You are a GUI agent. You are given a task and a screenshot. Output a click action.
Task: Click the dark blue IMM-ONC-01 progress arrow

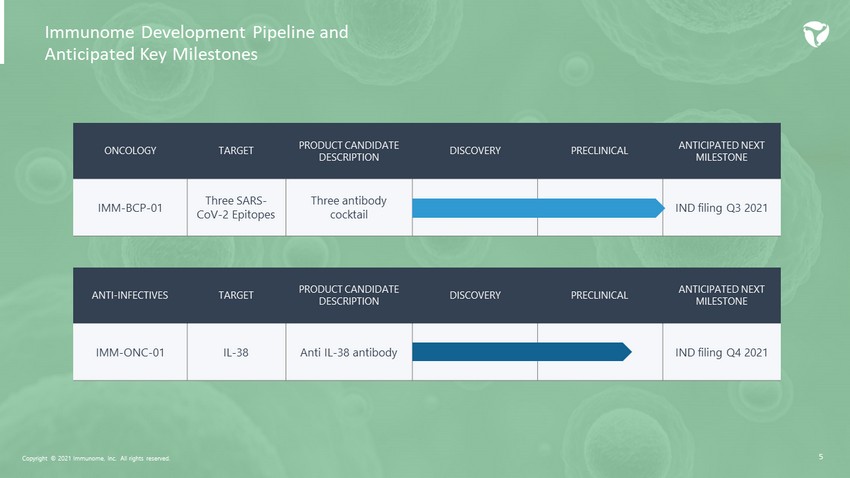[x=520, y=352]
